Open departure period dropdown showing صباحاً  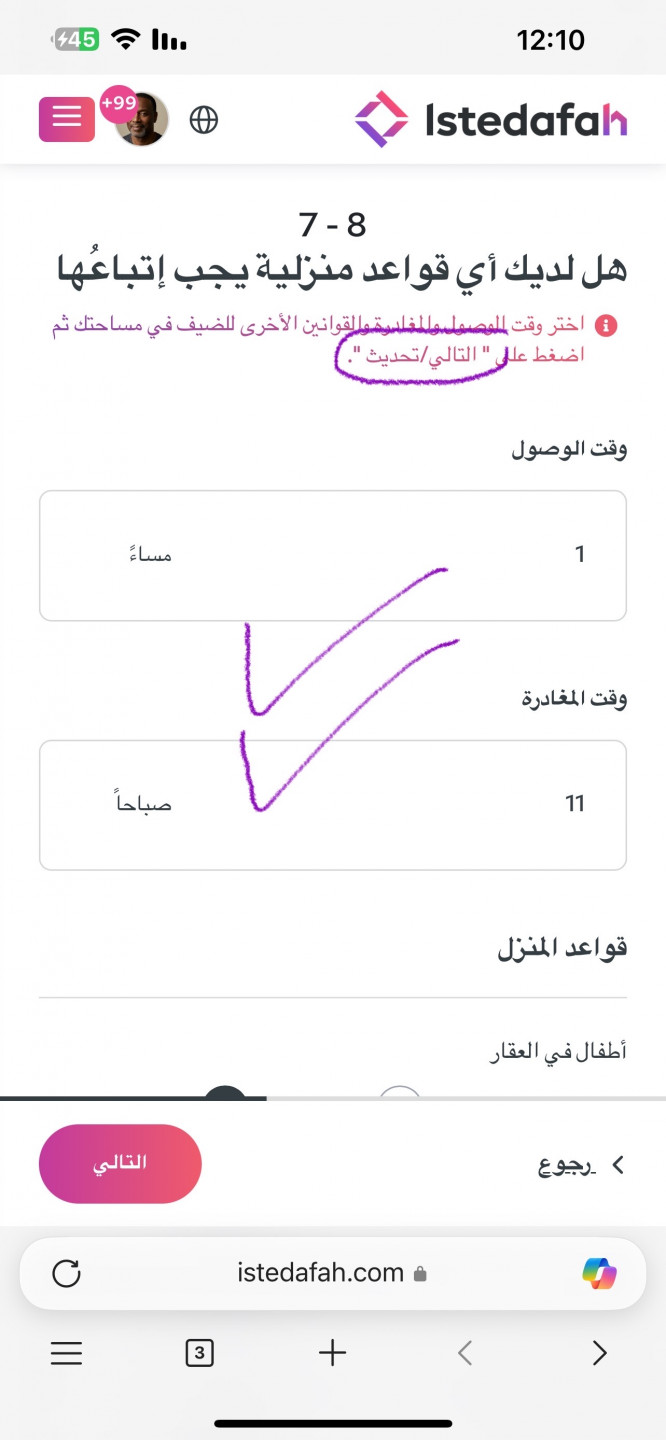click(186, 805)
